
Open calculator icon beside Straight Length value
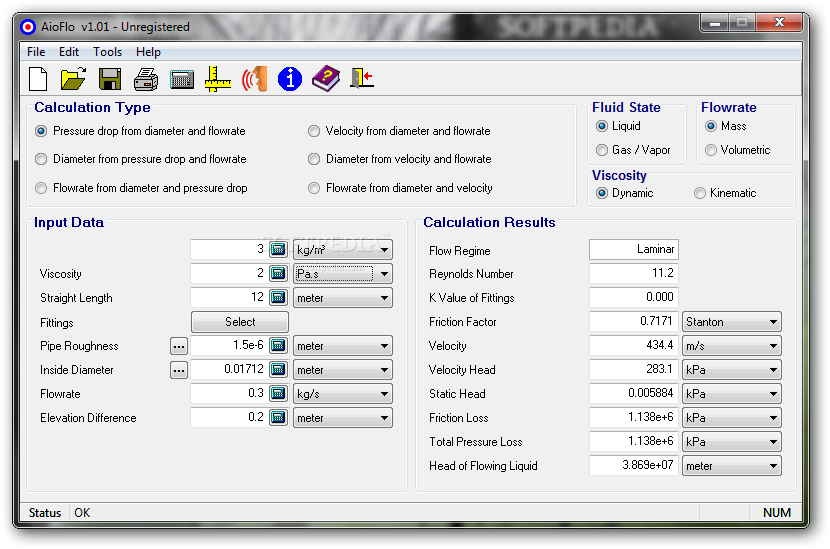[x=278, y=298]
